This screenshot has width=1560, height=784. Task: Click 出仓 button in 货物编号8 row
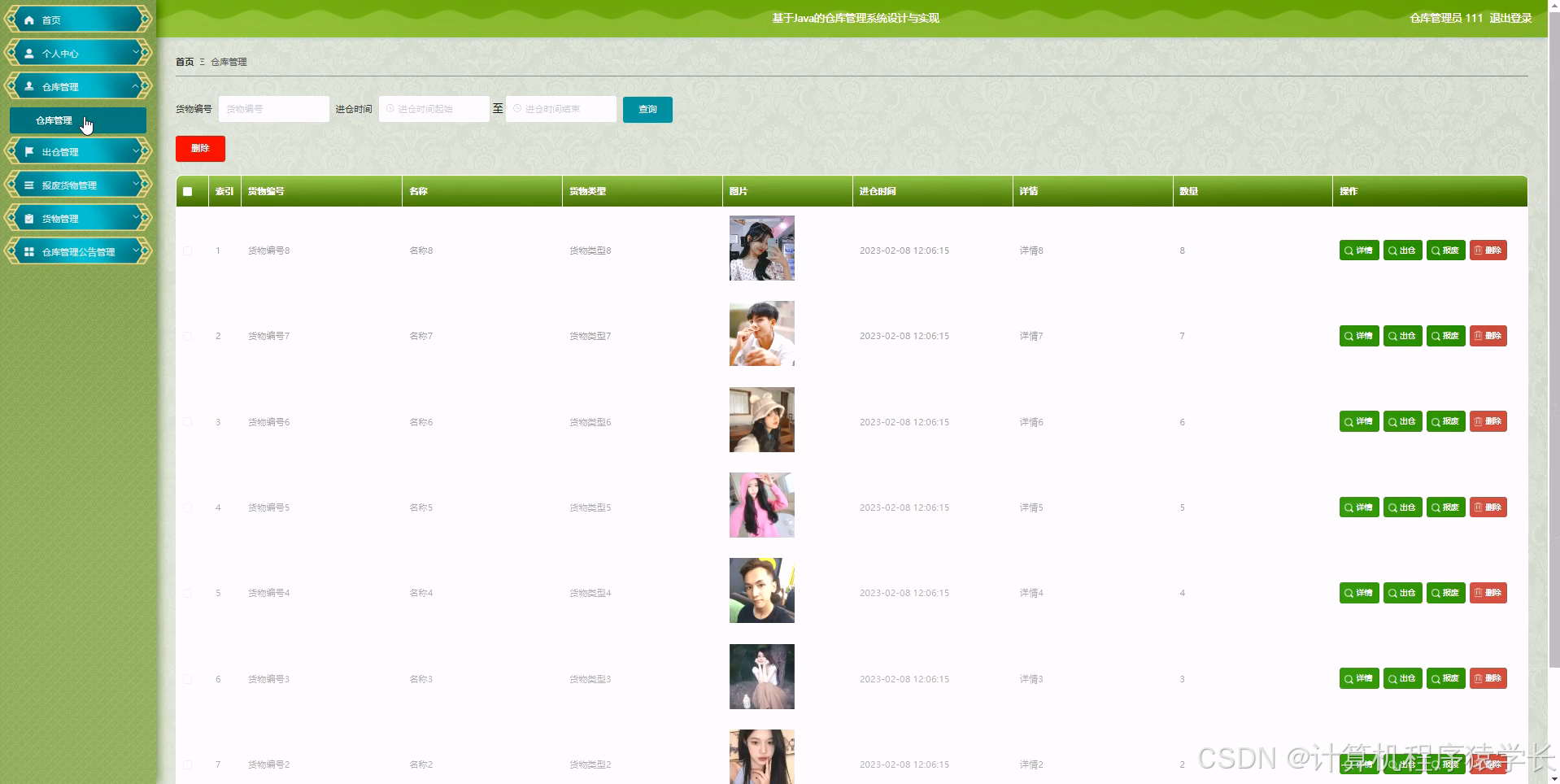click(x=1402, y=250)
